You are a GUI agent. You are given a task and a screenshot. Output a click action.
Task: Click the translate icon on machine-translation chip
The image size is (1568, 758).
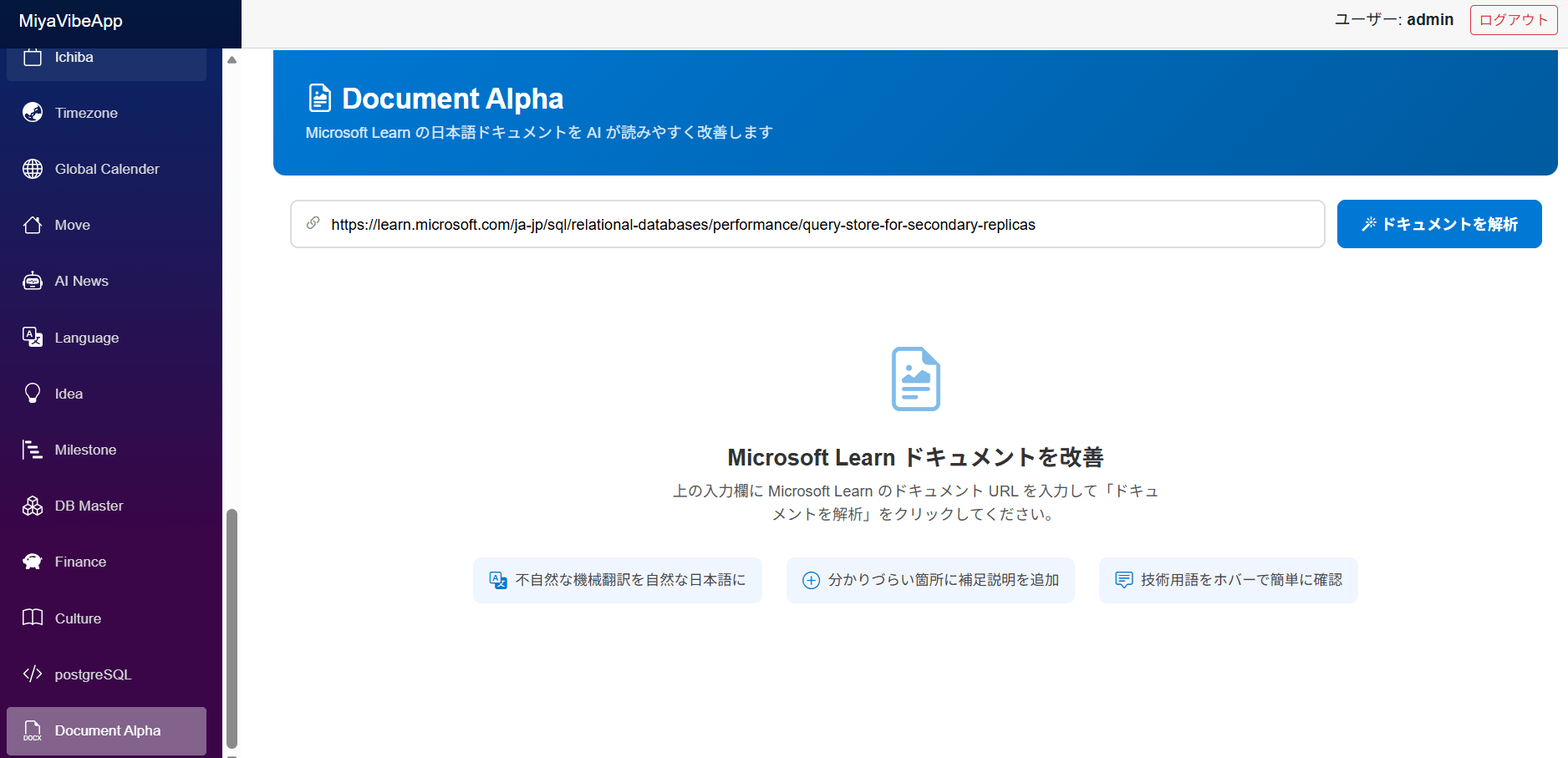tap(498, 580)
